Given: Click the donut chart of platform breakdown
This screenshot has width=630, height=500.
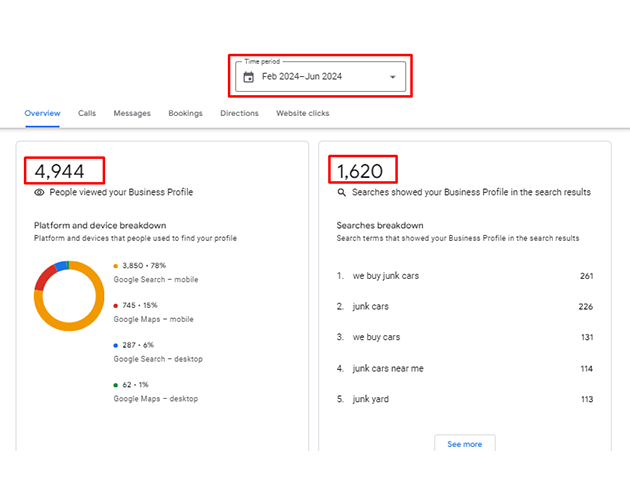Looking at the screenshot, I should click(x=69, y=296).
